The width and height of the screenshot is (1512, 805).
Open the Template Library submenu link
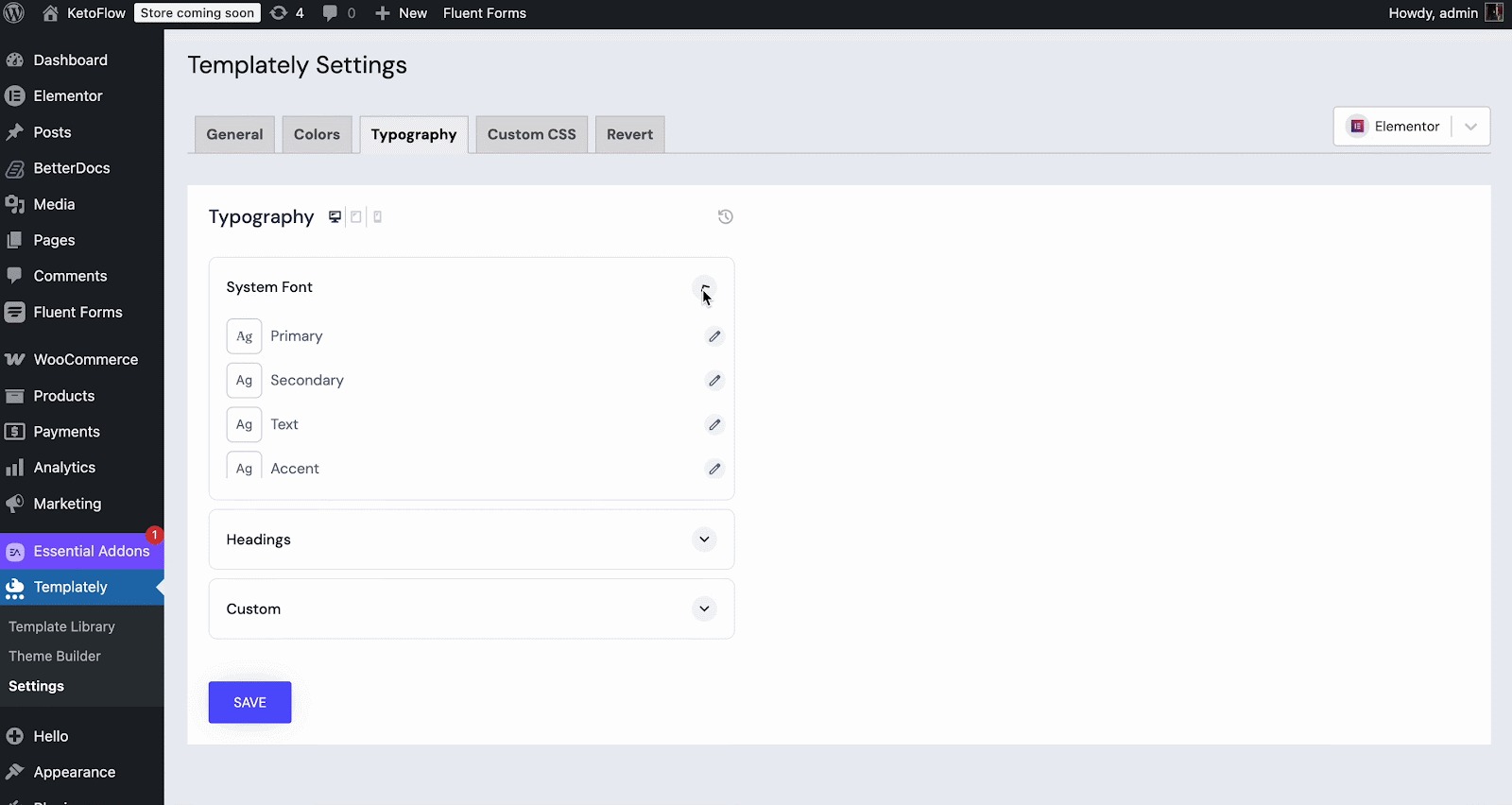[x=62, y=626]
